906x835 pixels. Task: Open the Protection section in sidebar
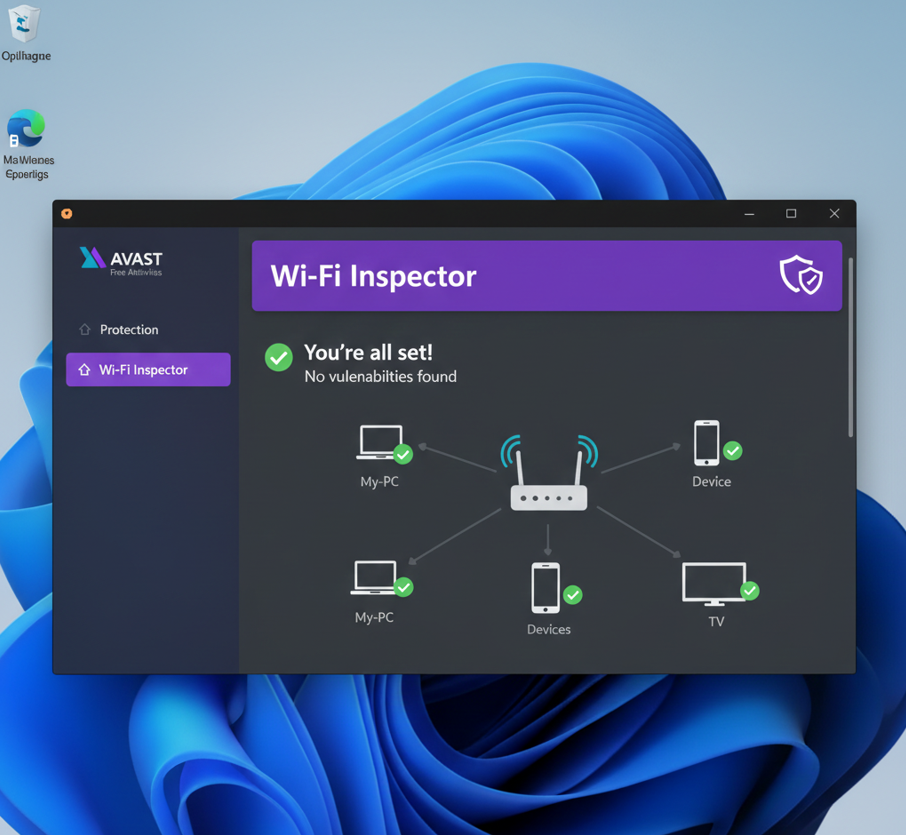pos(128,329)
